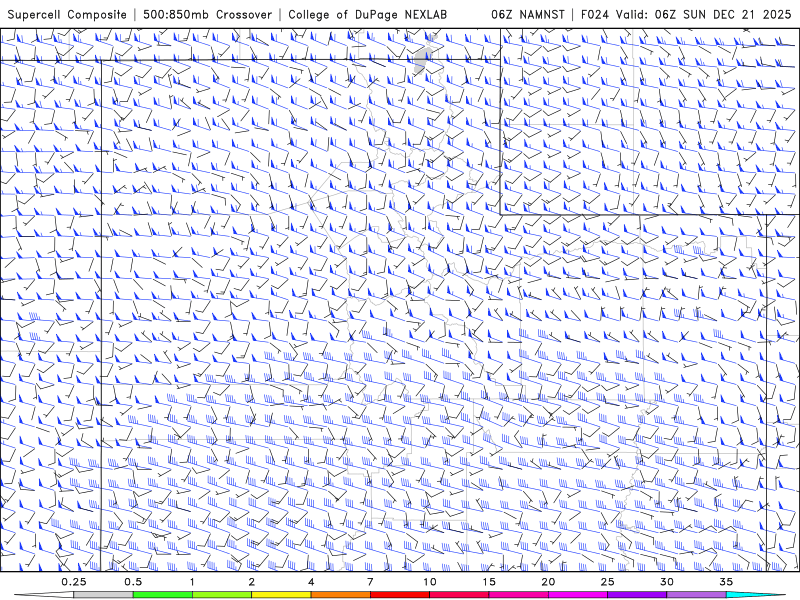Click the legend value label '1'

coord(192,582)
